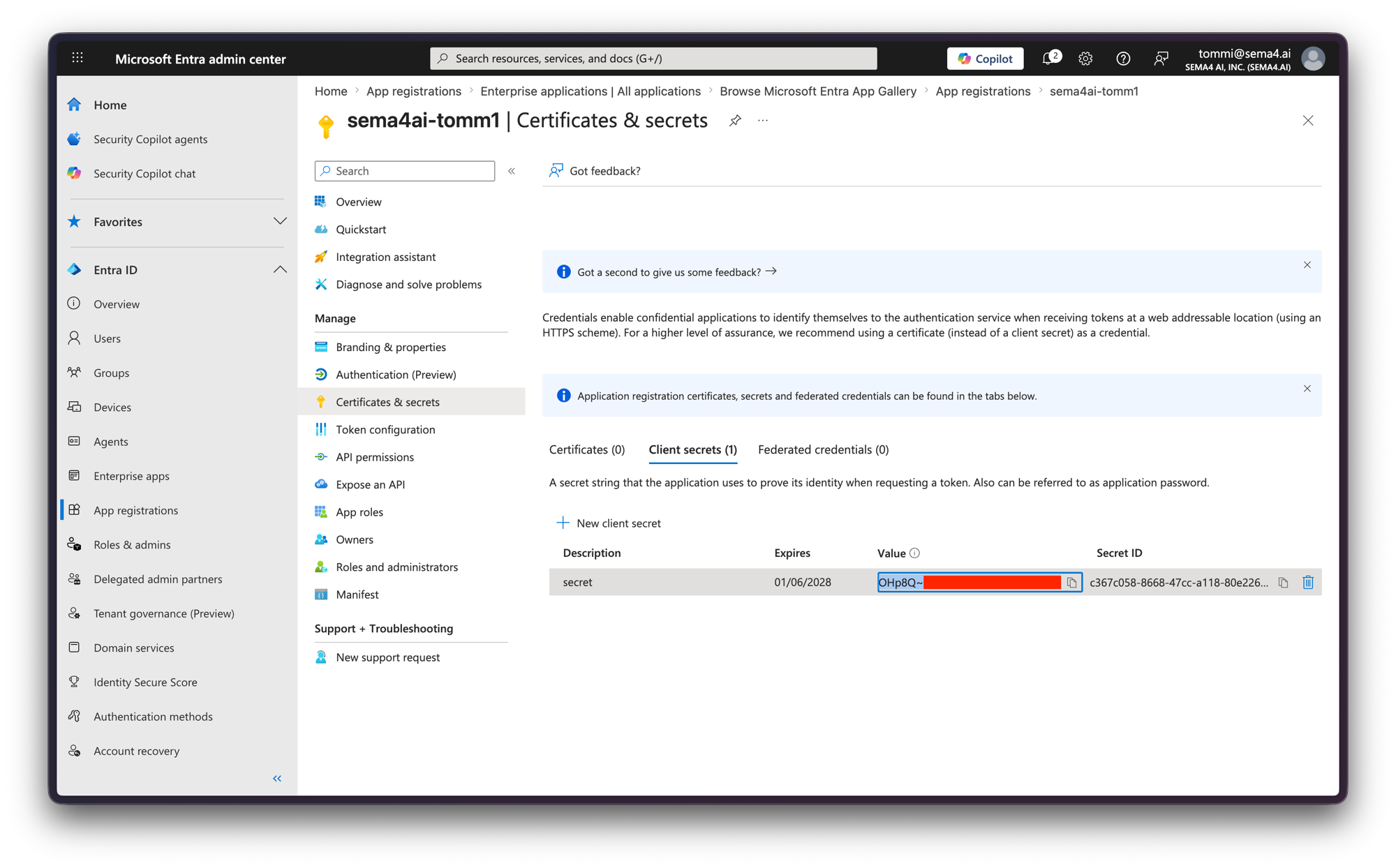This screenshot has height=868, width=1396.
Task: Show Value column info tooltip icon
Action: (x=915, y=553)
